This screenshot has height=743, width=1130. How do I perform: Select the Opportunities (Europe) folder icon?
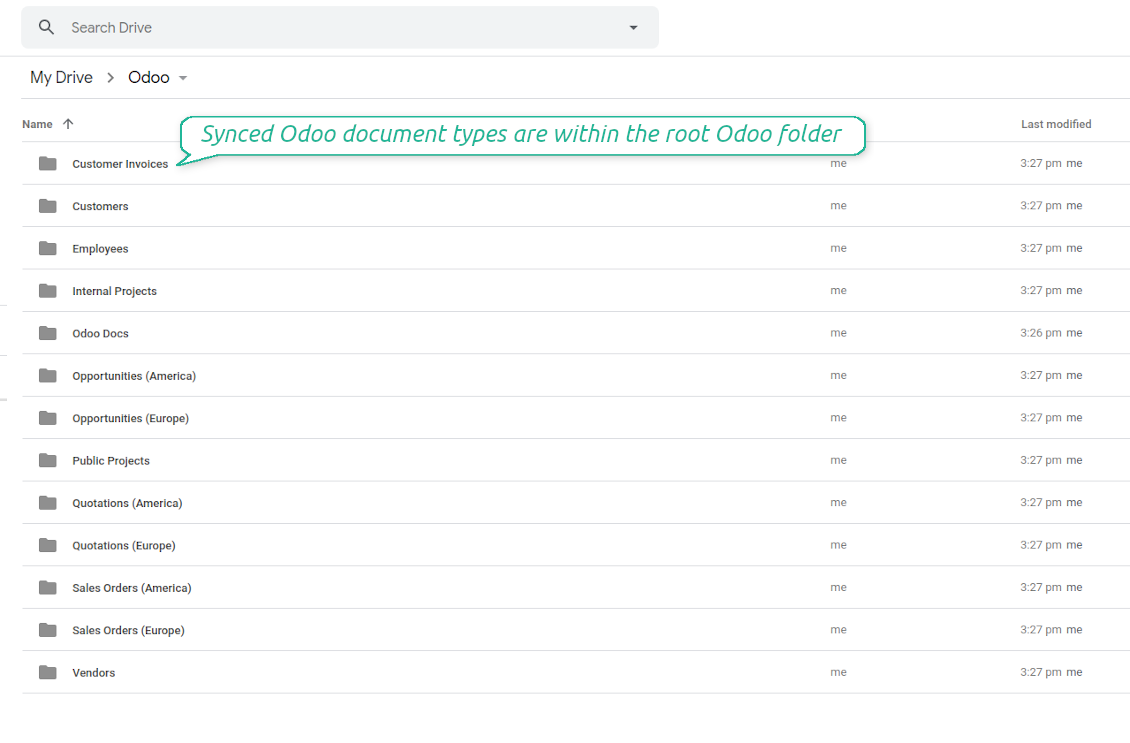[x=48, y=418]
